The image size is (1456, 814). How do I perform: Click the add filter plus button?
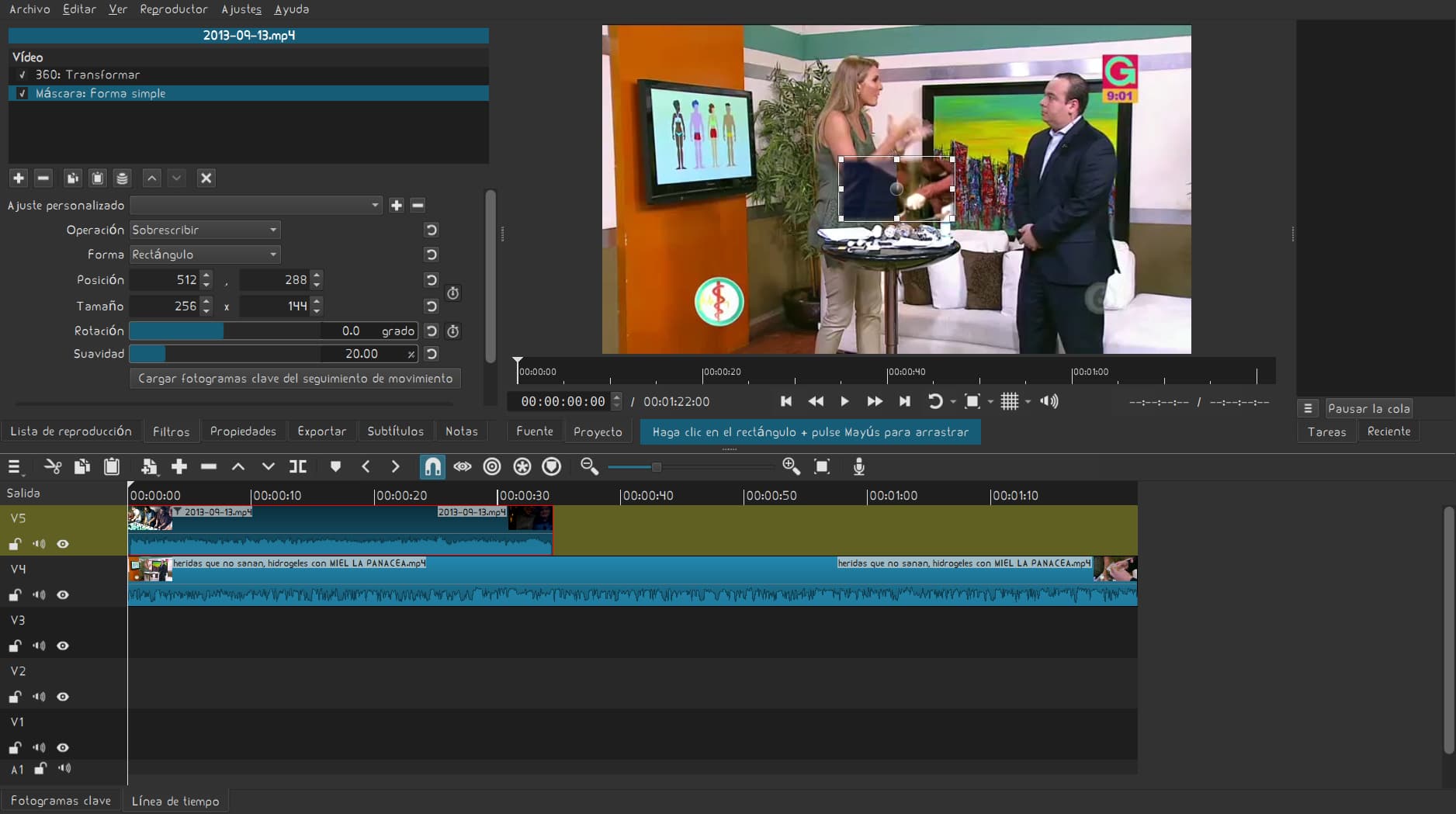(19, 178)
